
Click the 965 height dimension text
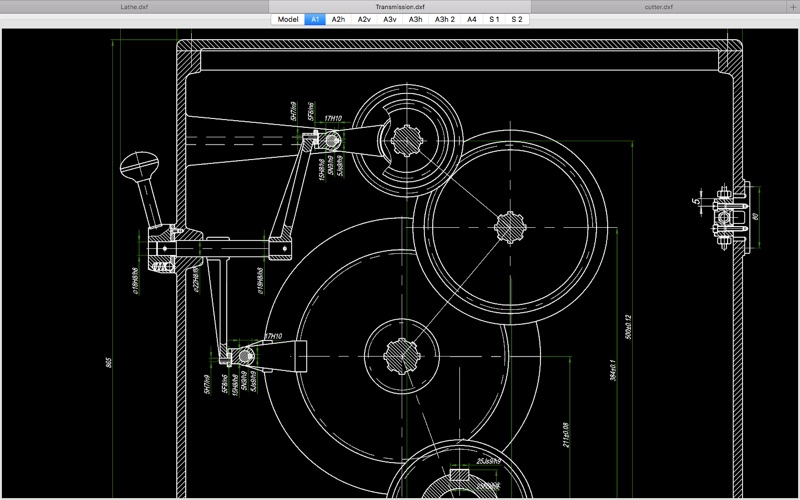(108, 363)
